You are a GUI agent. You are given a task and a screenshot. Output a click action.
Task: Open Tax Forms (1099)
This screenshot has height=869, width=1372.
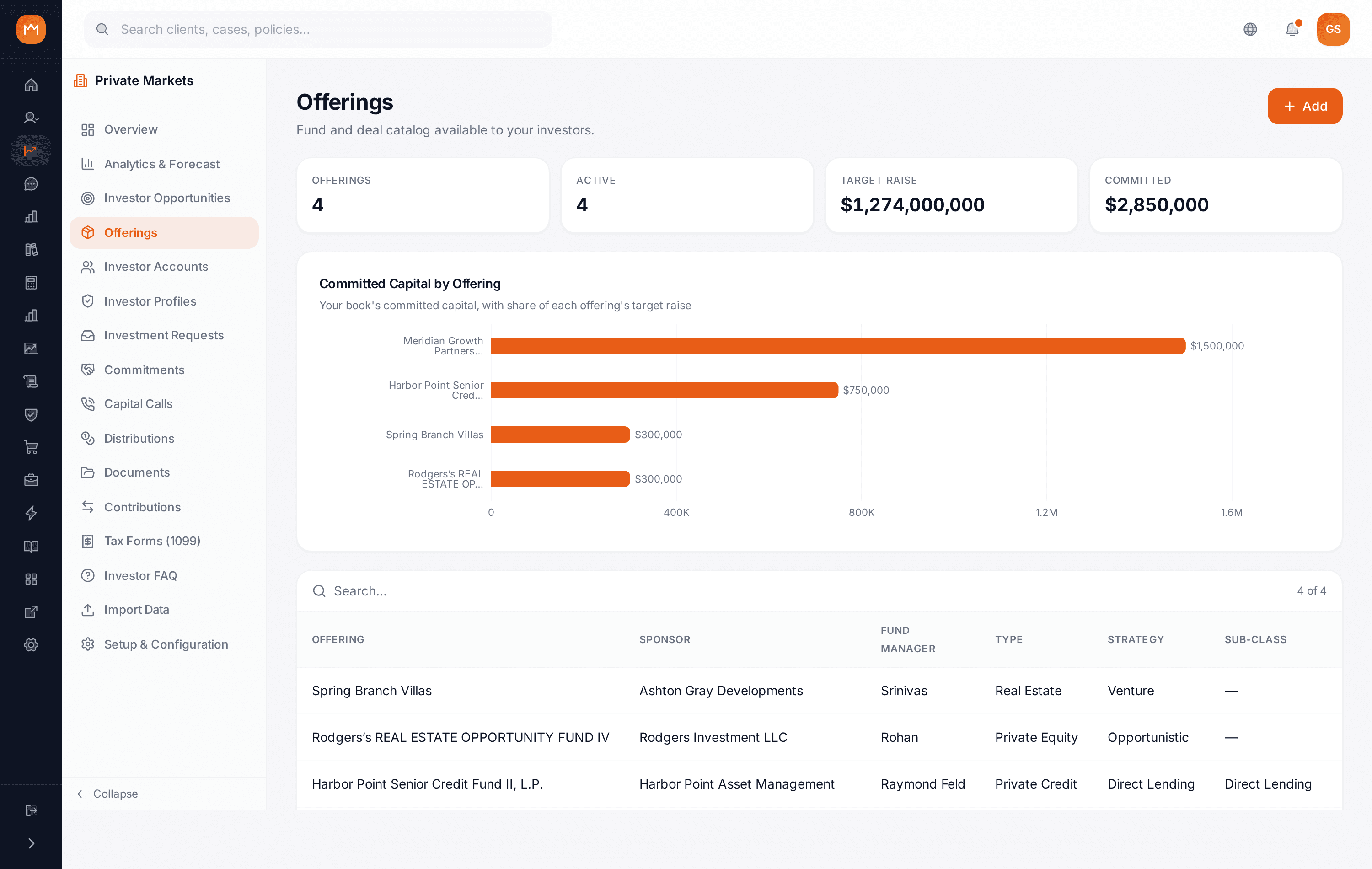[164, 541]
